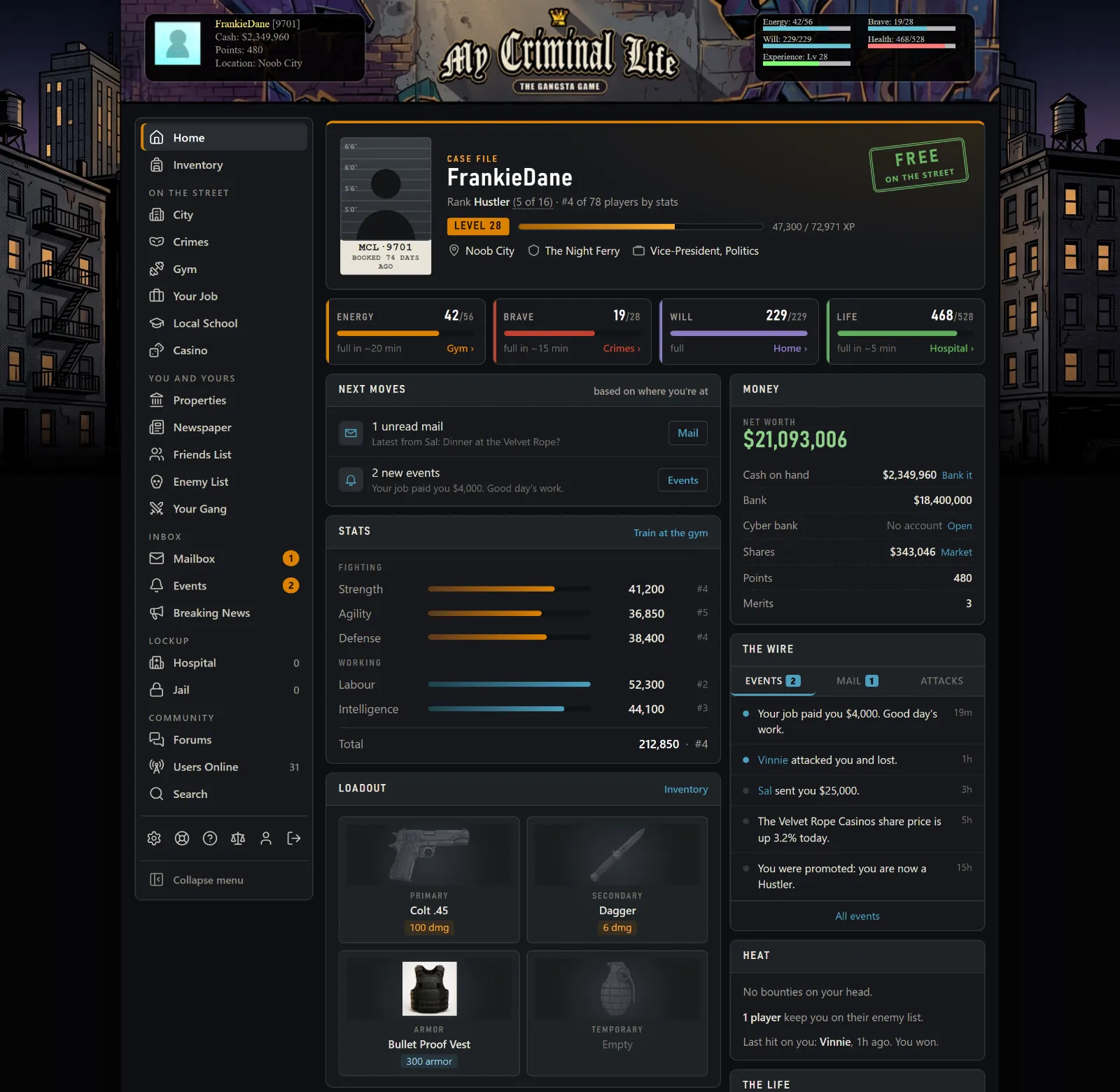Open a Cyber bank account
Viewport: 1120px width, 1092px height.
click(960, 526)
